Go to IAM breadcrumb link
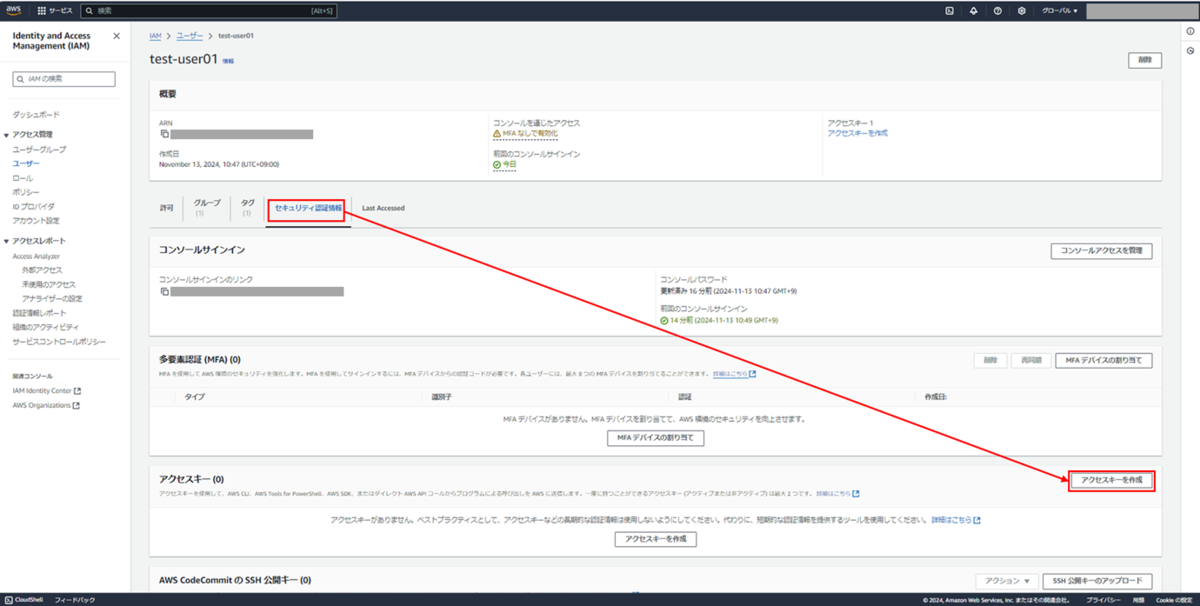 click(x=155, y=35)
